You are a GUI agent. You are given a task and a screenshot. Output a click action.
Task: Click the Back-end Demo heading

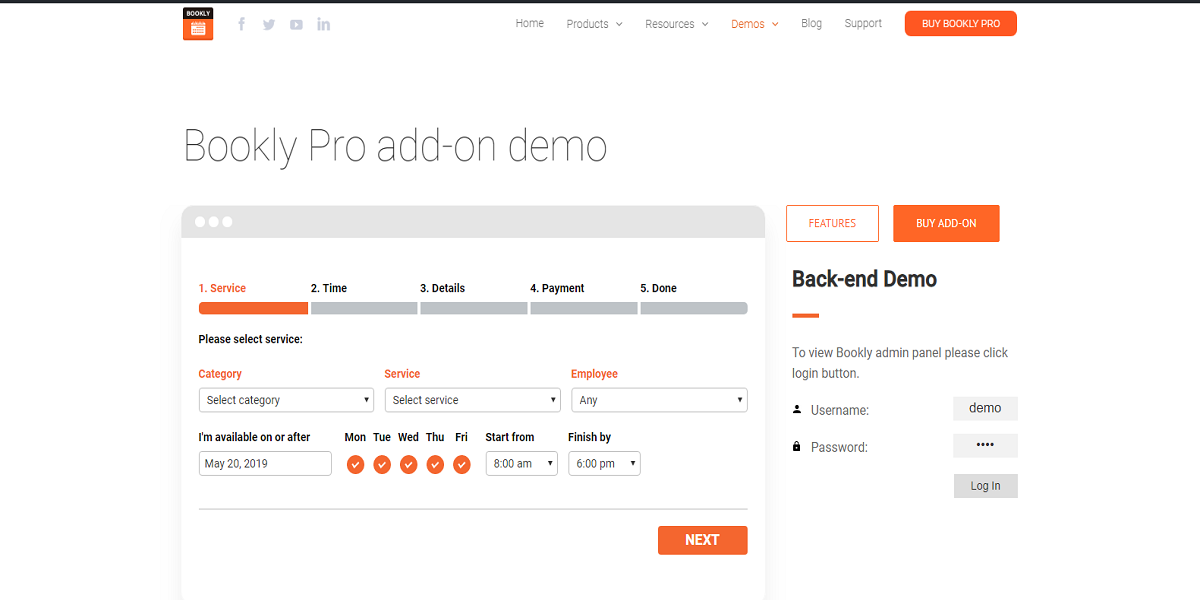click(864, 279)
